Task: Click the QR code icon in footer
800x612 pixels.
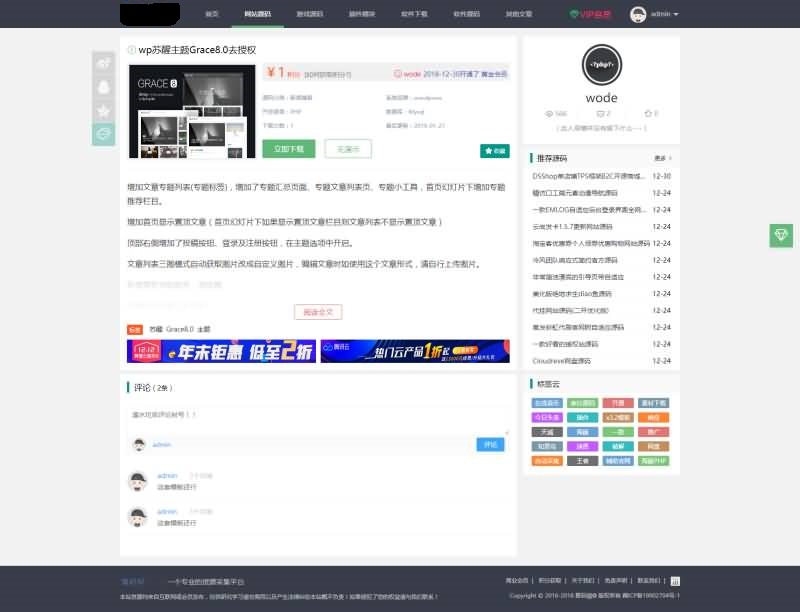Action: (675, 581)
